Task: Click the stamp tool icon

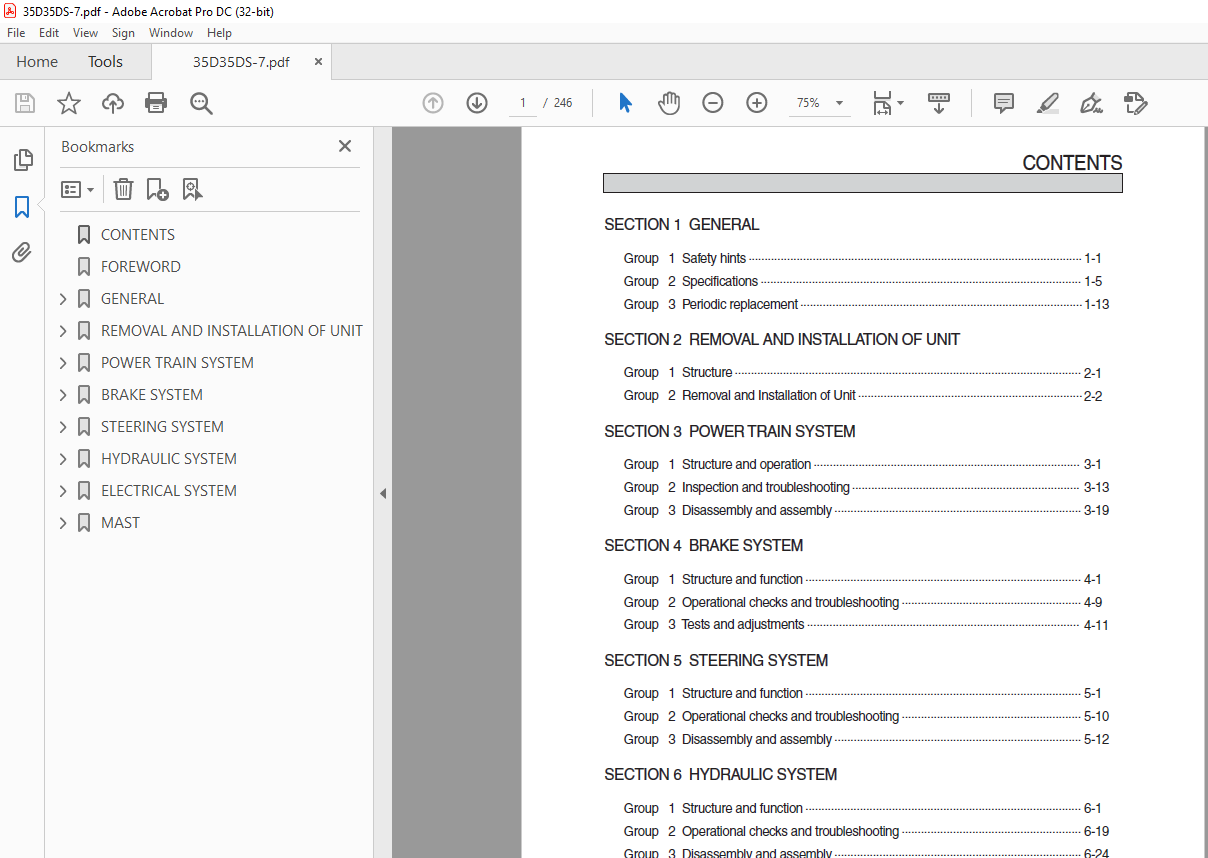Action: (1136, 103)
